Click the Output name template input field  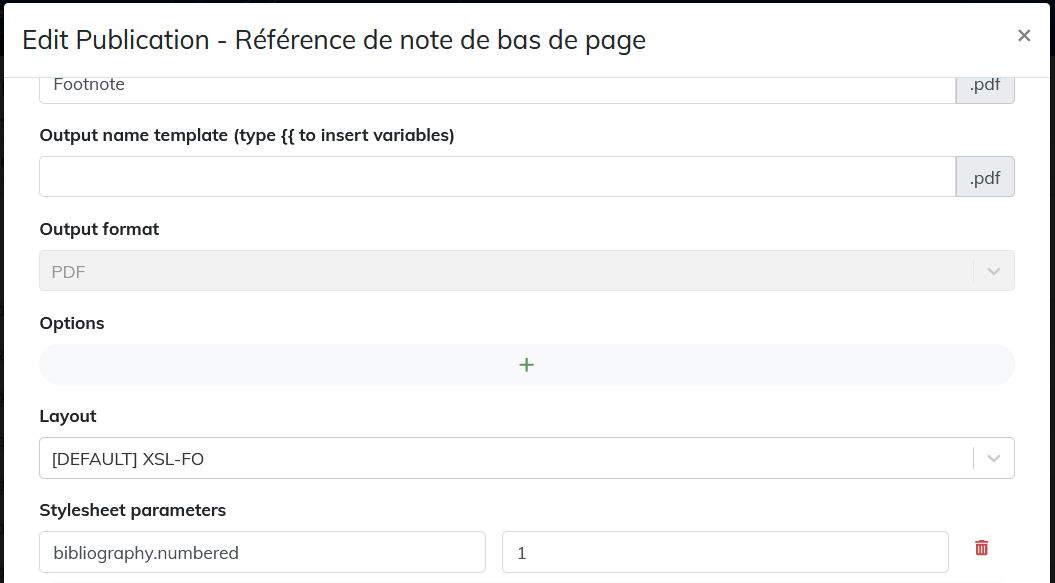(x=498, y=177)
